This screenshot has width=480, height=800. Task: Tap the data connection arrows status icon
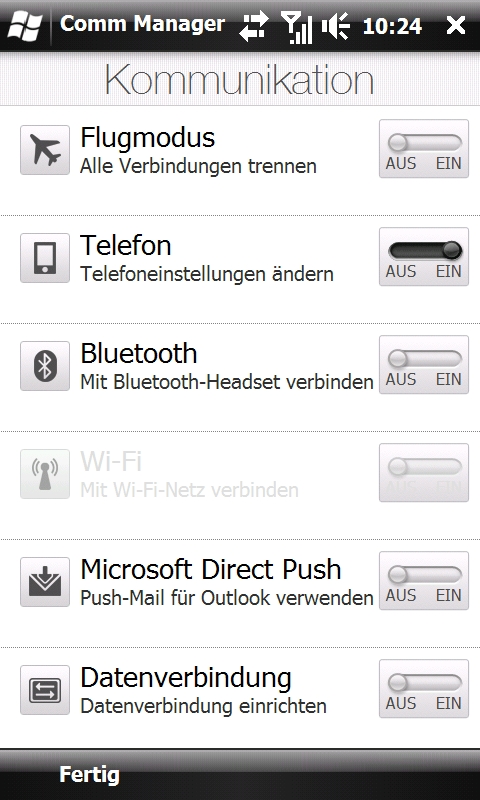click(254, 26)
